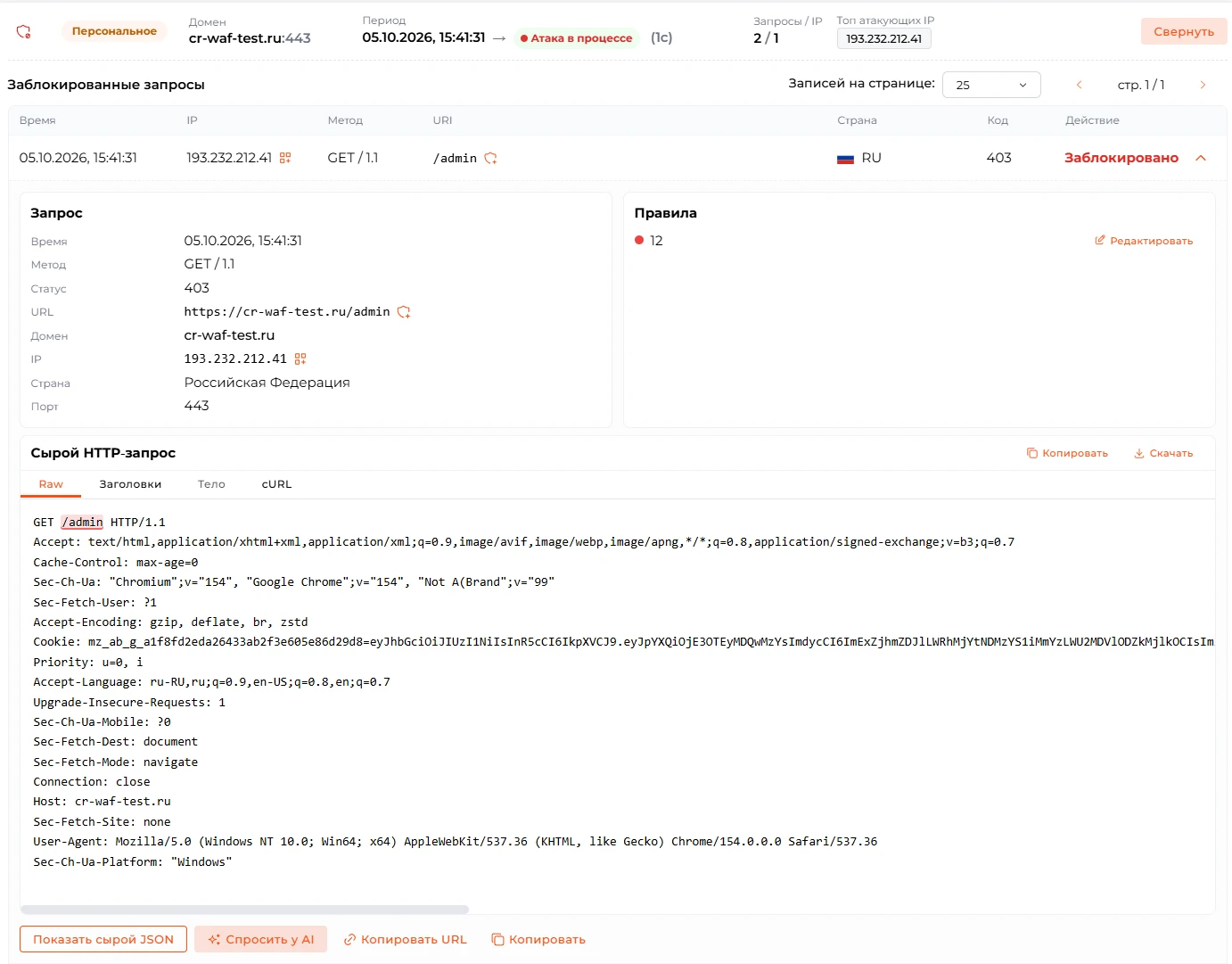1232x964 pixels.
Task: Click the port value 443 in Запрос
Action: [196, 406]
